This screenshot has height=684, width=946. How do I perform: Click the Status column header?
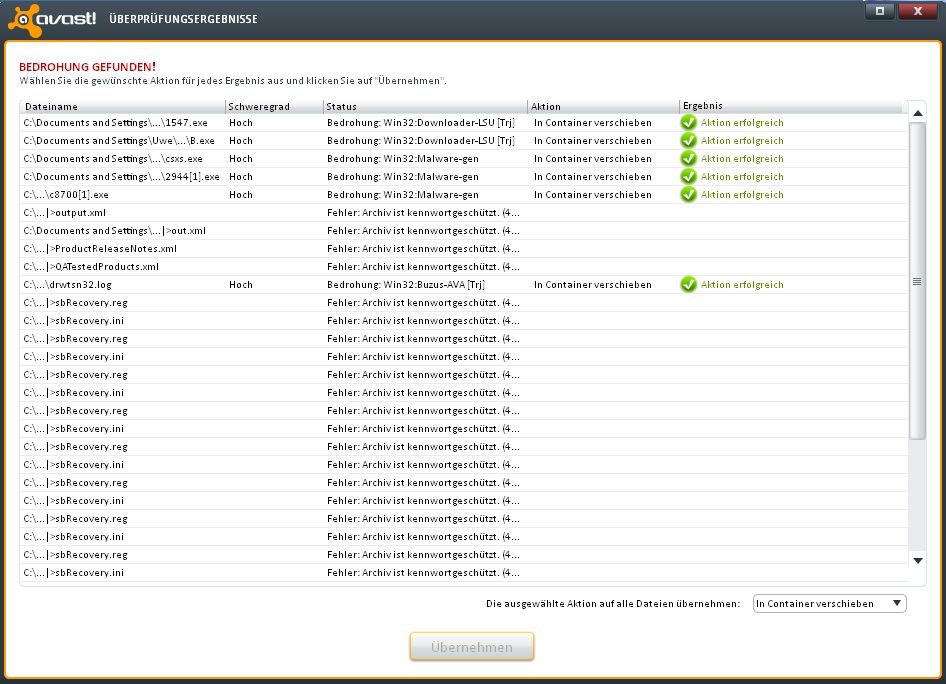click(424, 106)
